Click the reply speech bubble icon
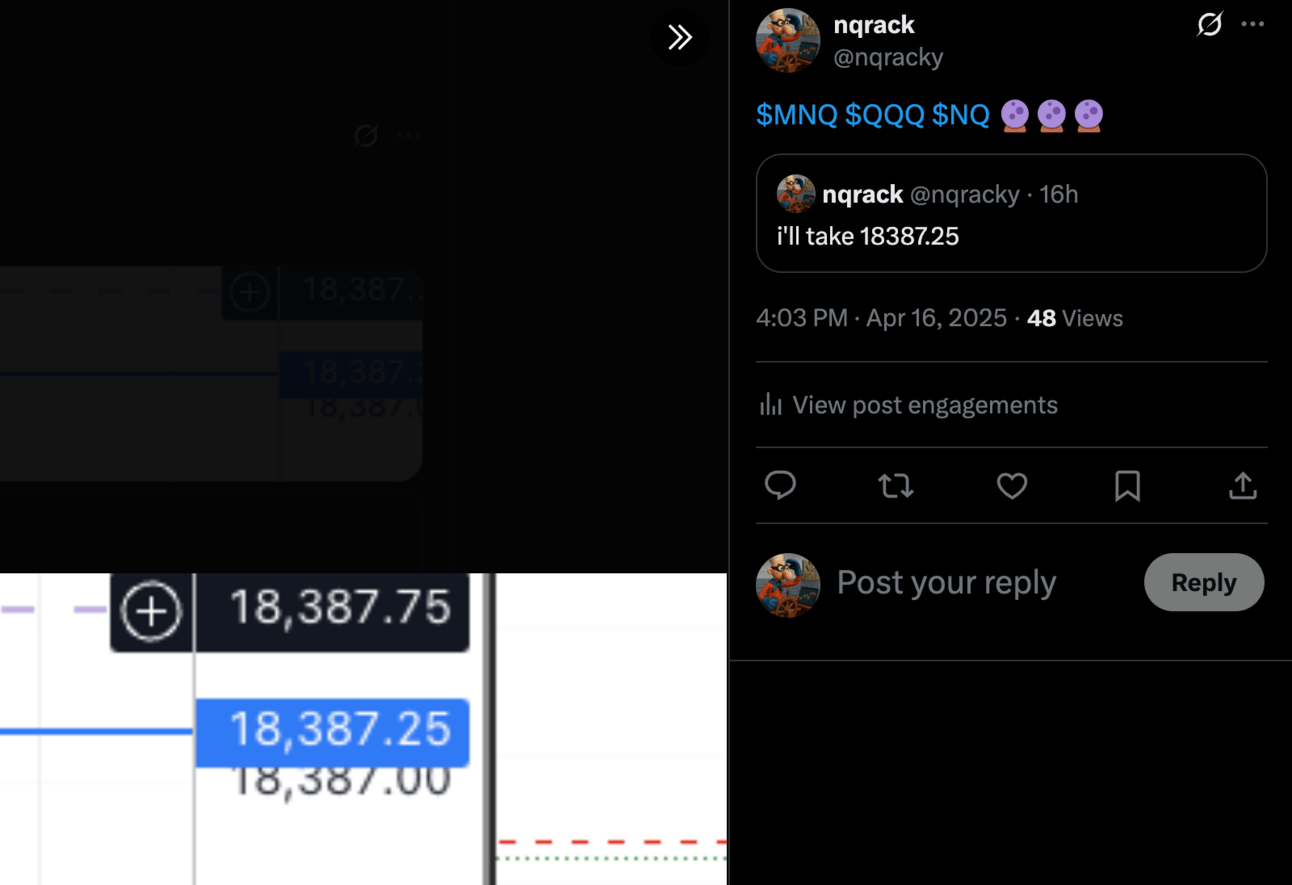Screen dimensions: 1292x885 [780, 486]
